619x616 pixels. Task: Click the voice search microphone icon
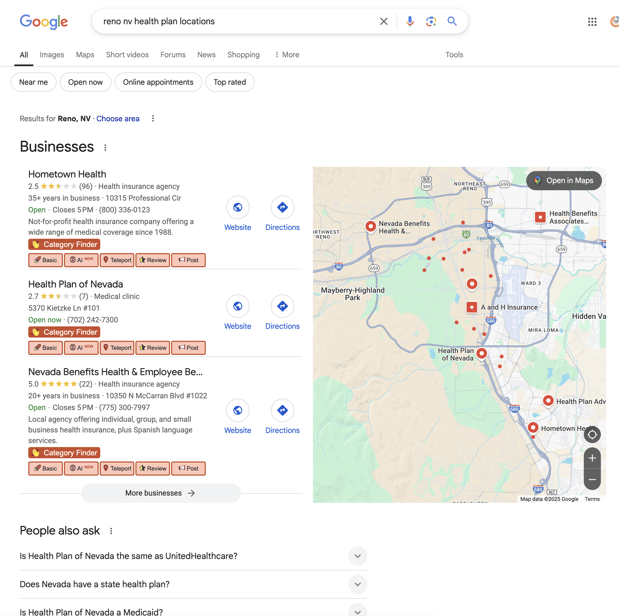(x=409, y=21)
